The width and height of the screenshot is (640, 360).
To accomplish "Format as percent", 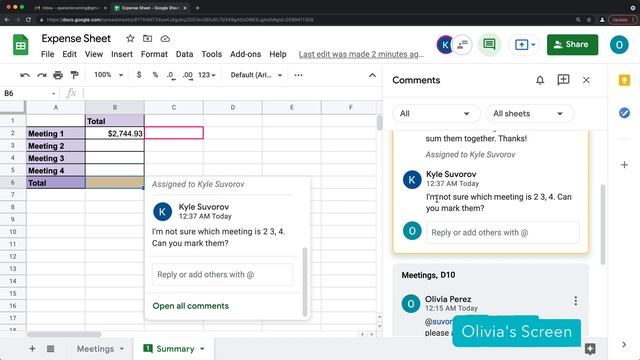I will (155, 75).
